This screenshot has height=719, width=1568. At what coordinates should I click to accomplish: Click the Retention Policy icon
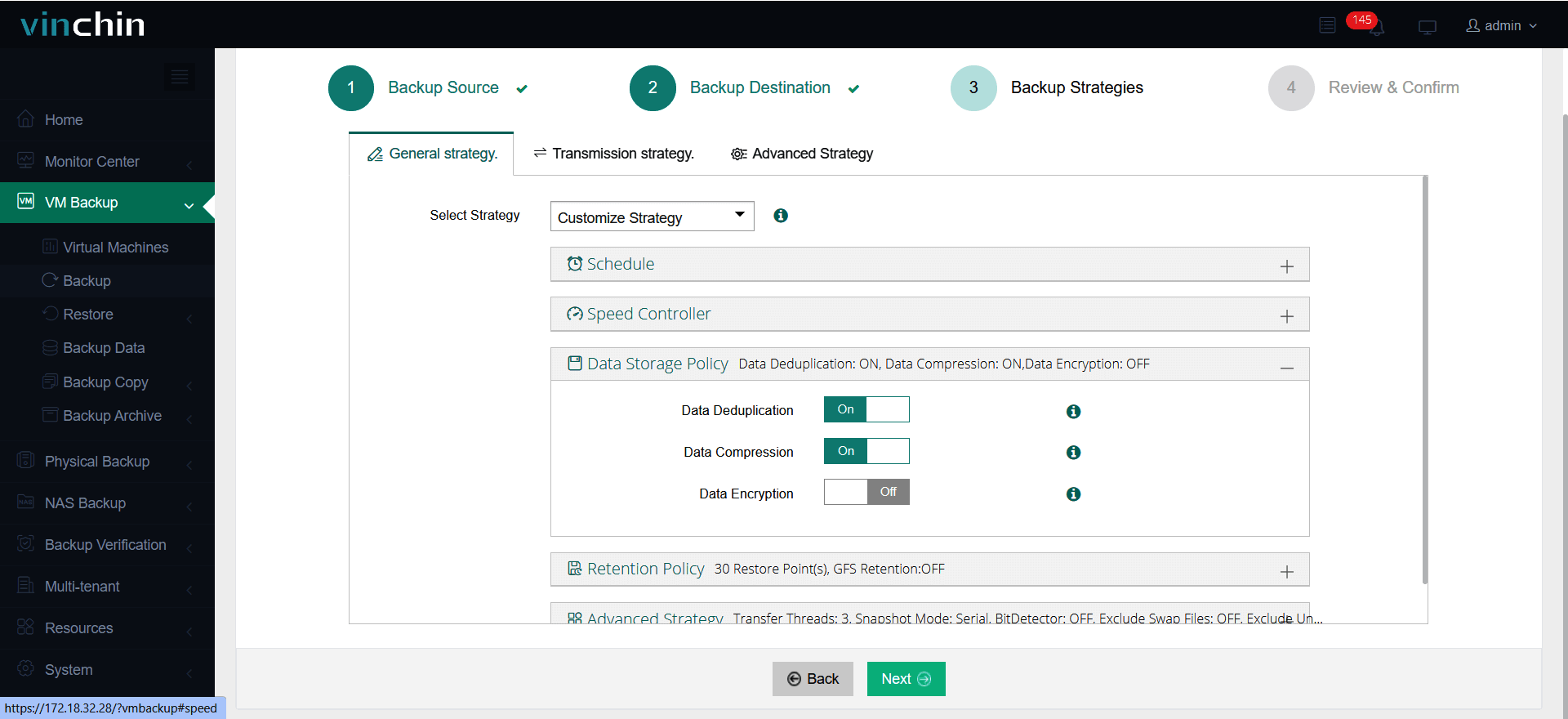pyautogui.click(x=575, y=569)
